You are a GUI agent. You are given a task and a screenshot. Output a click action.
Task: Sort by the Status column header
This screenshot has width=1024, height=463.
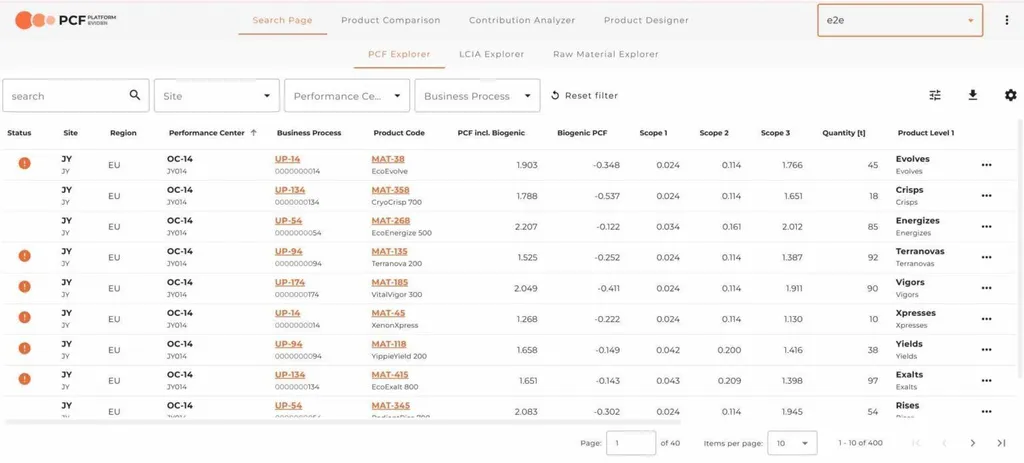(19, 133)
